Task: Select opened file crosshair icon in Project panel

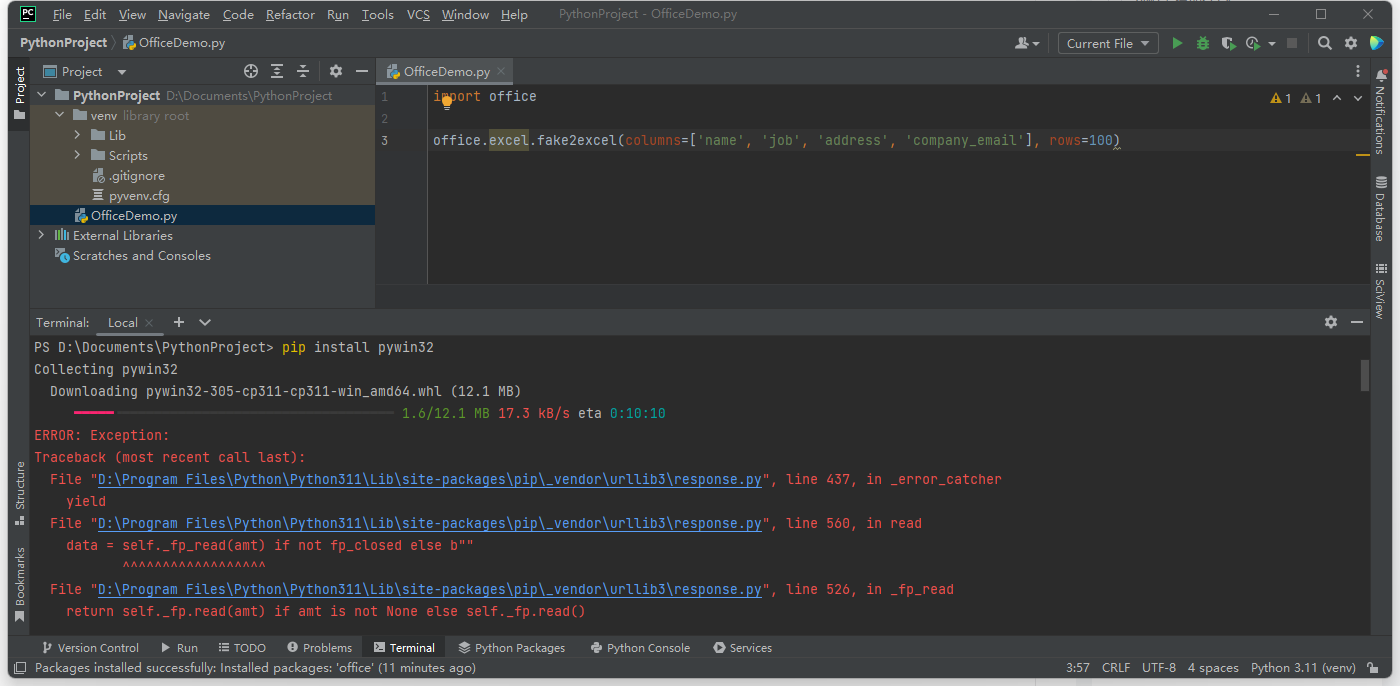Action: (251, 71)
